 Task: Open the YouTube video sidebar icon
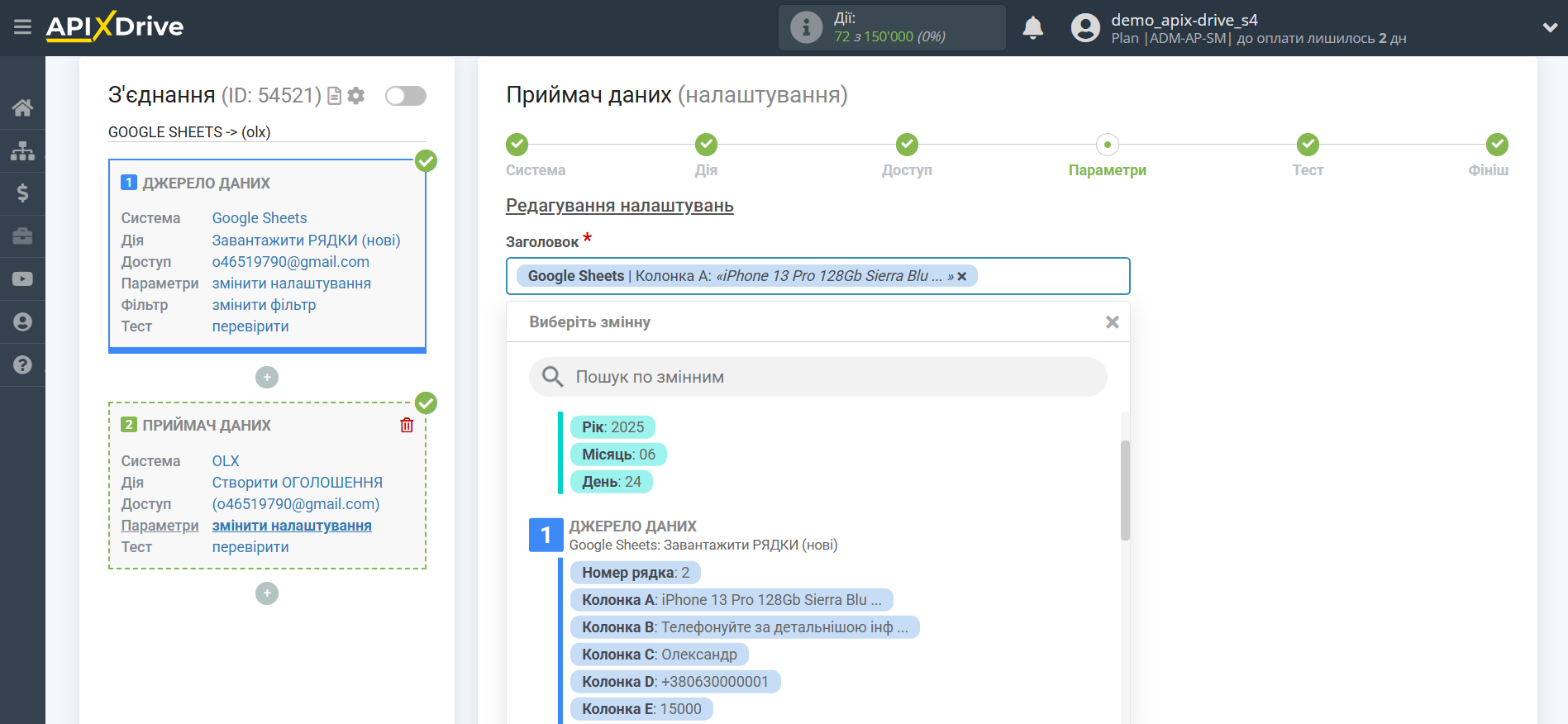click(x=22, y=279)
